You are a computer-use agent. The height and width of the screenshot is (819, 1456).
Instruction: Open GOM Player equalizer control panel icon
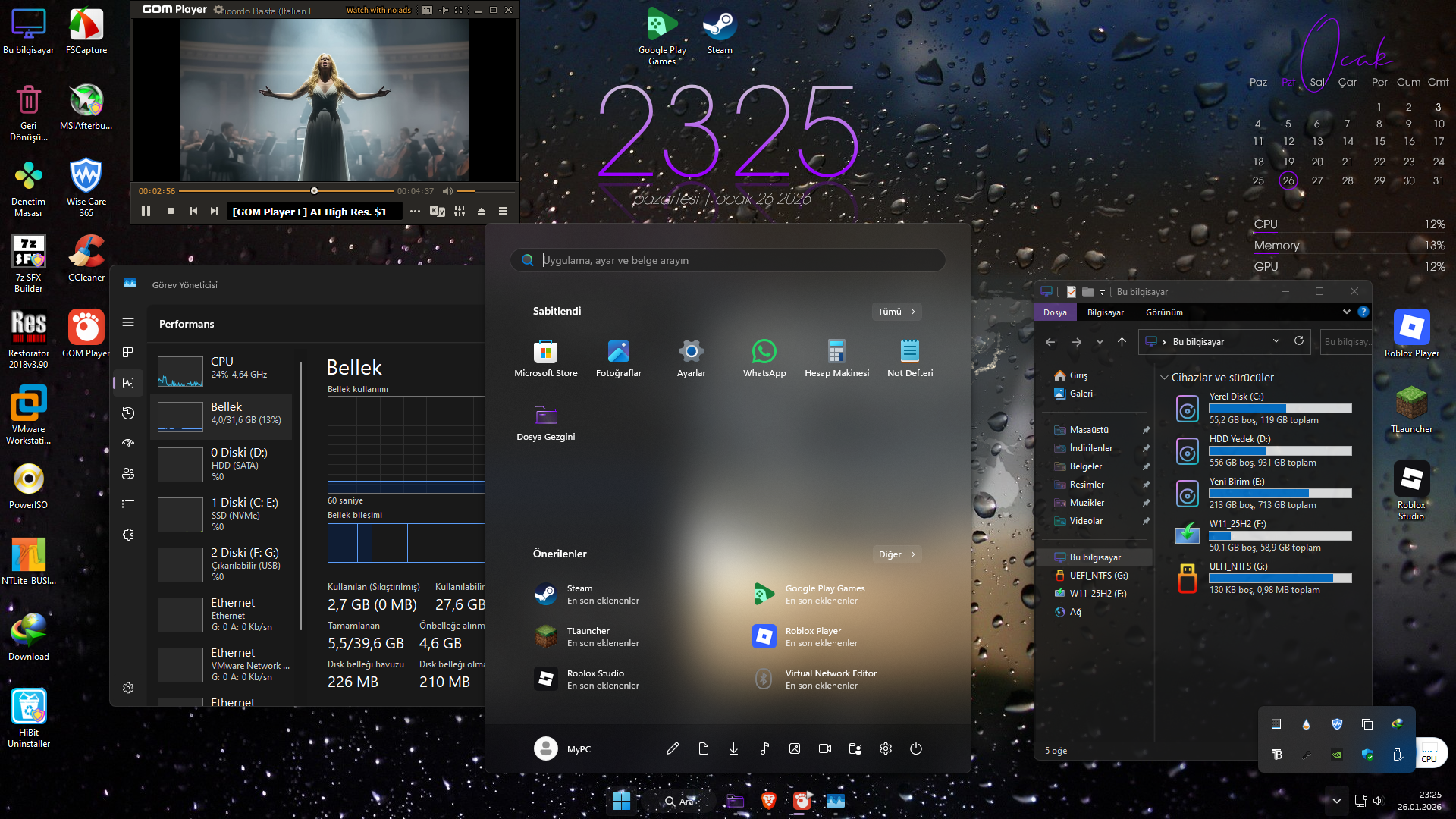pyautogui.click(x=460, y=212)
